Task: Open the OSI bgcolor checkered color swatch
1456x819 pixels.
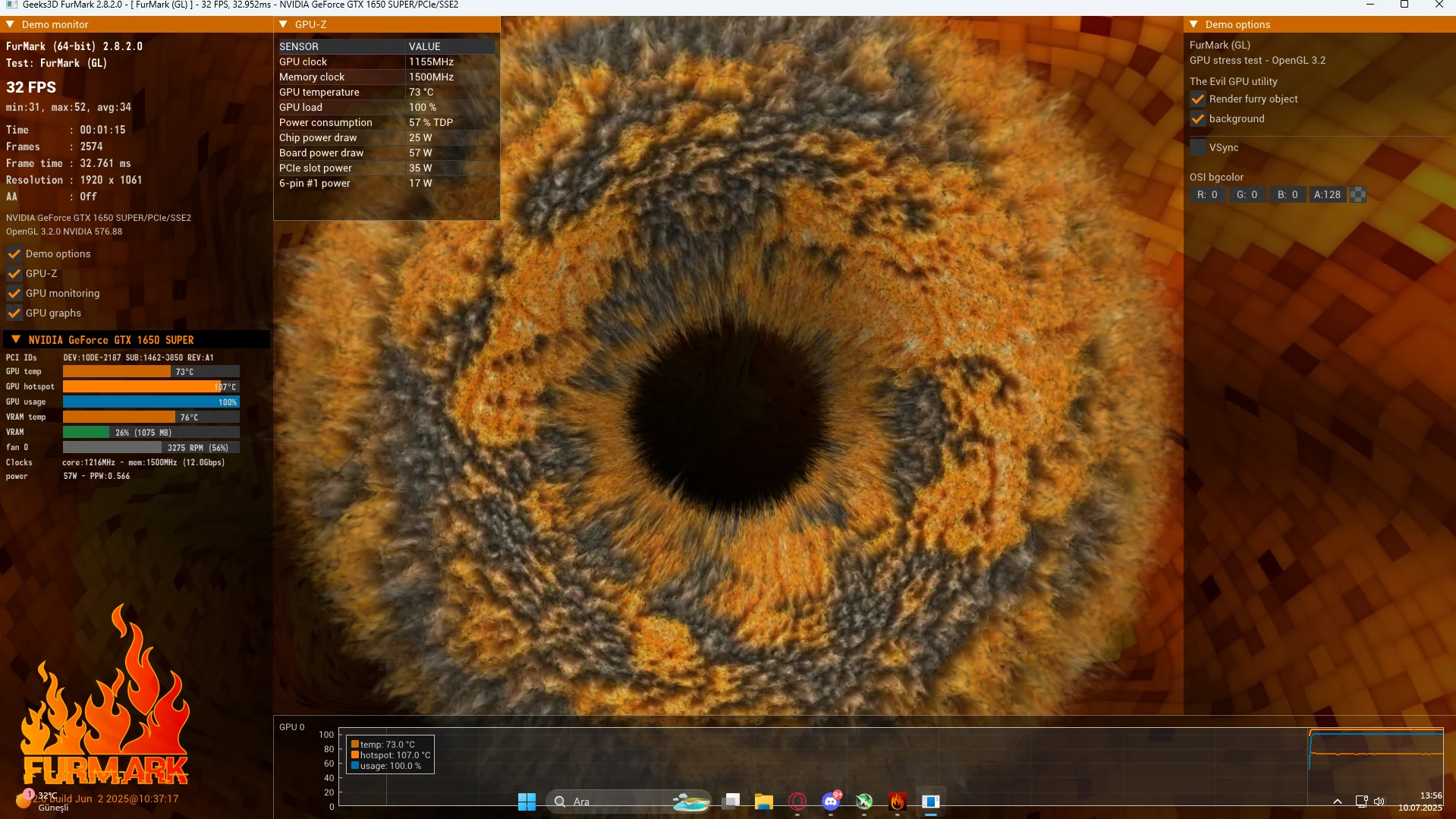Action: (x=1358, y=194)
